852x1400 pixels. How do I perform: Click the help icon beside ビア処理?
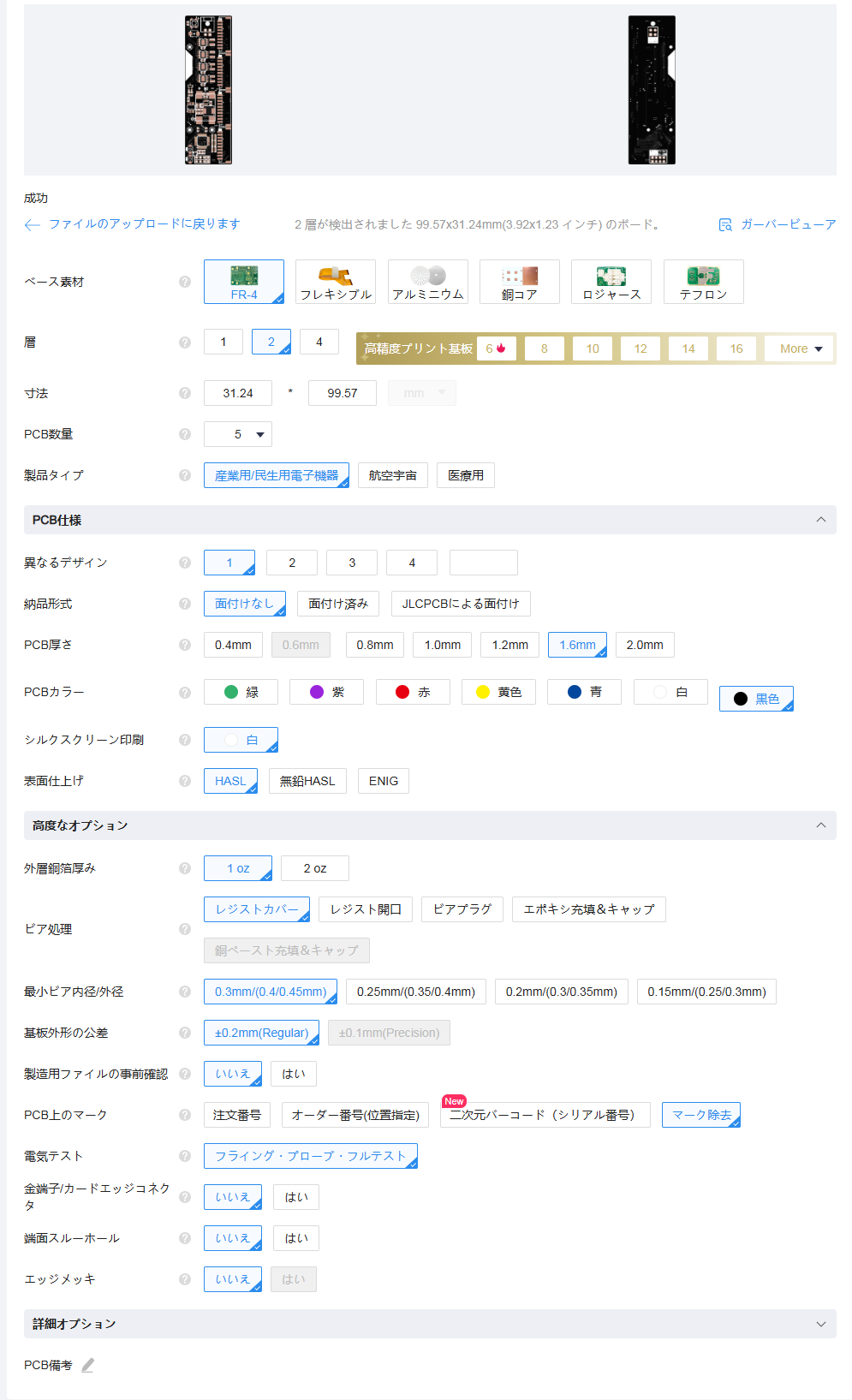pyautogui.click(x=185, y=929)
